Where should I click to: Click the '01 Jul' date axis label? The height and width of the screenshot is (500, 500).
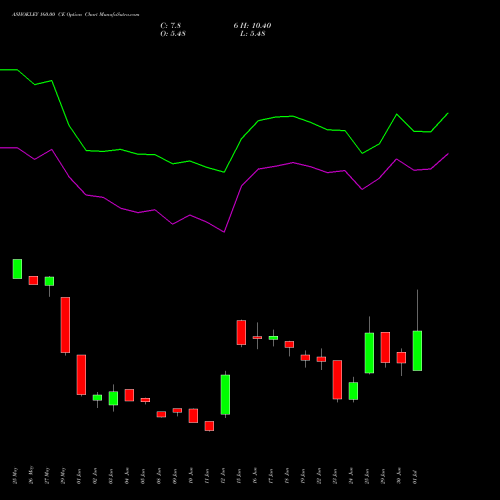coord(415,477)
